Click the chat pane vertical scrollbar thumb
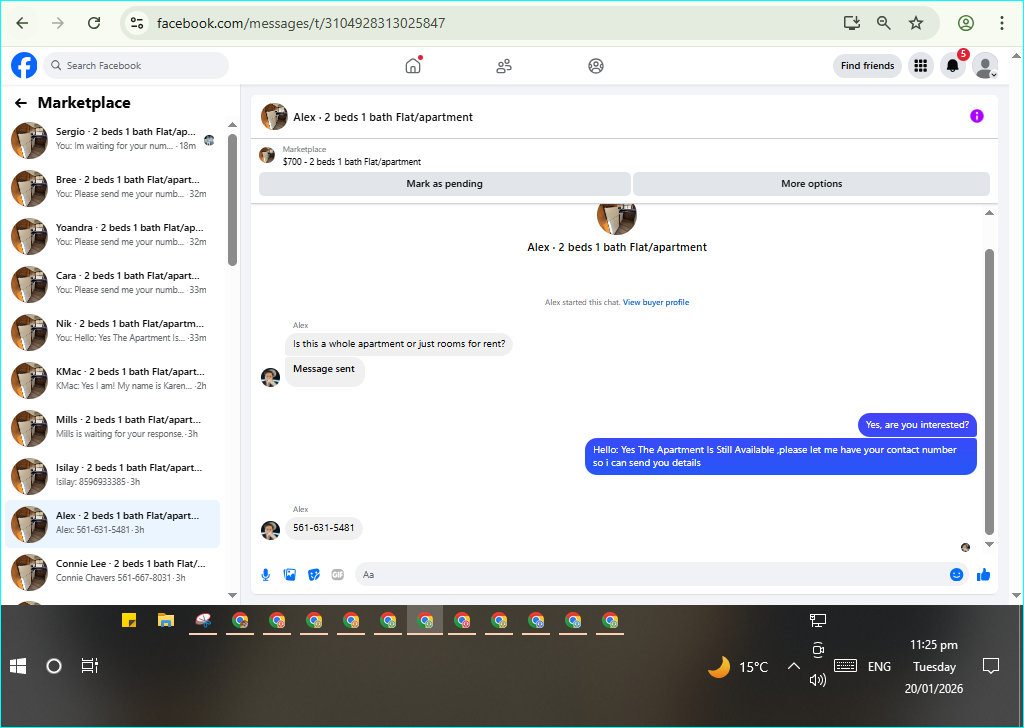 tap(989, 392)
